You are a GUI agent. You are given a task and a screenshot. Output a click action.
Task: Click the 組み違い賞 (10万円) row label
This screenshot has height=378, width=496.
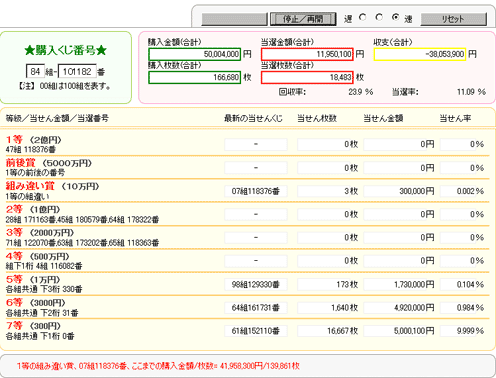click(x=52, y=186)
